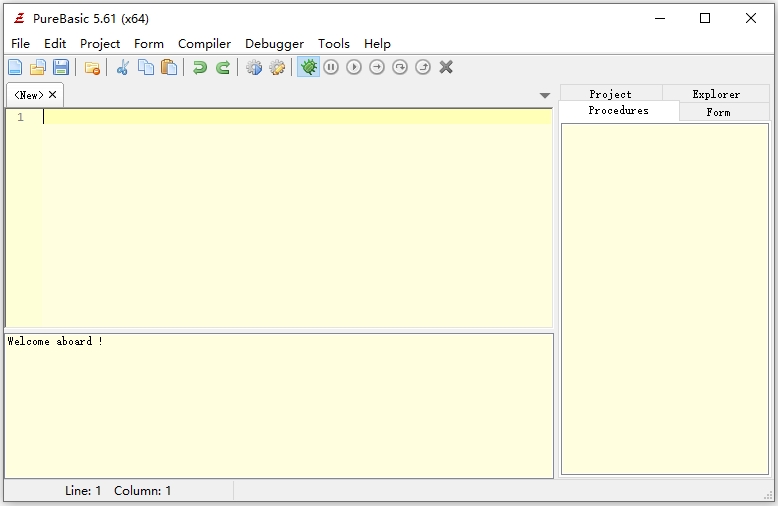Viewport: 778px width, 506px height.
Task: Click the Cut scissors icon
Action: tap(122, 68)
